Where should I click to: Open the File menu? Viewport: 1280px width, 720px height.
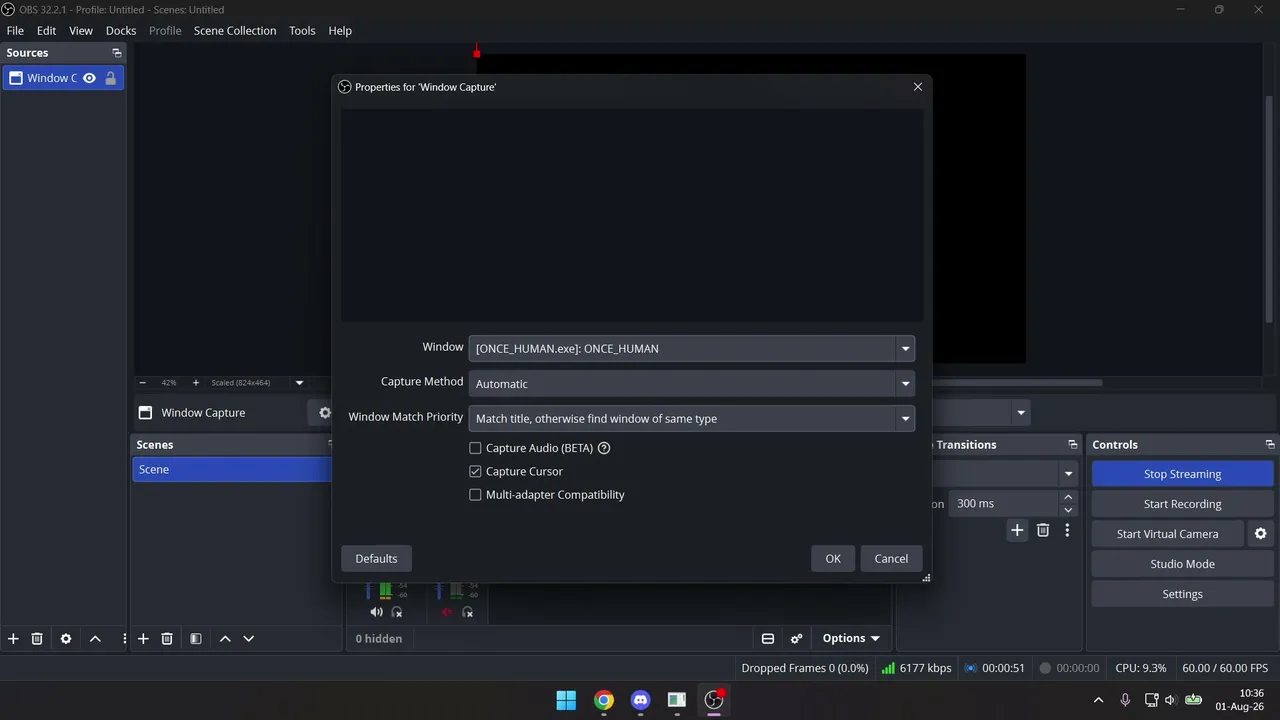point(15,30)
